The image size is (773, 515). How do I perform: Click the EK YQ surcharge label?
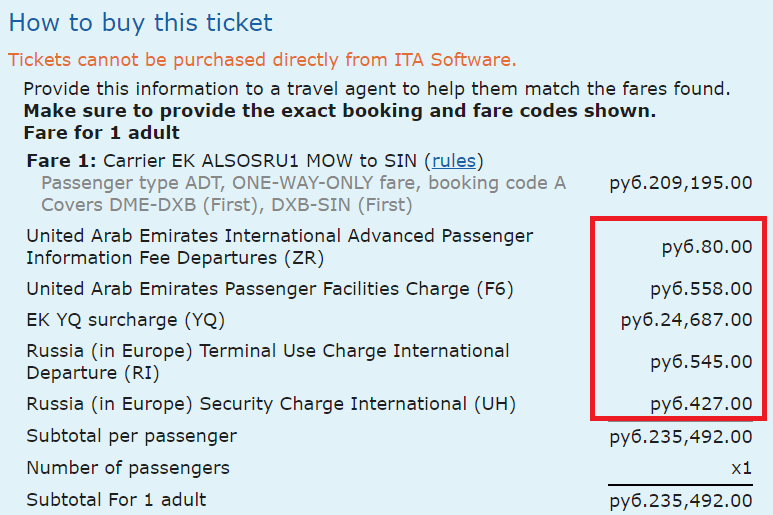126,320
